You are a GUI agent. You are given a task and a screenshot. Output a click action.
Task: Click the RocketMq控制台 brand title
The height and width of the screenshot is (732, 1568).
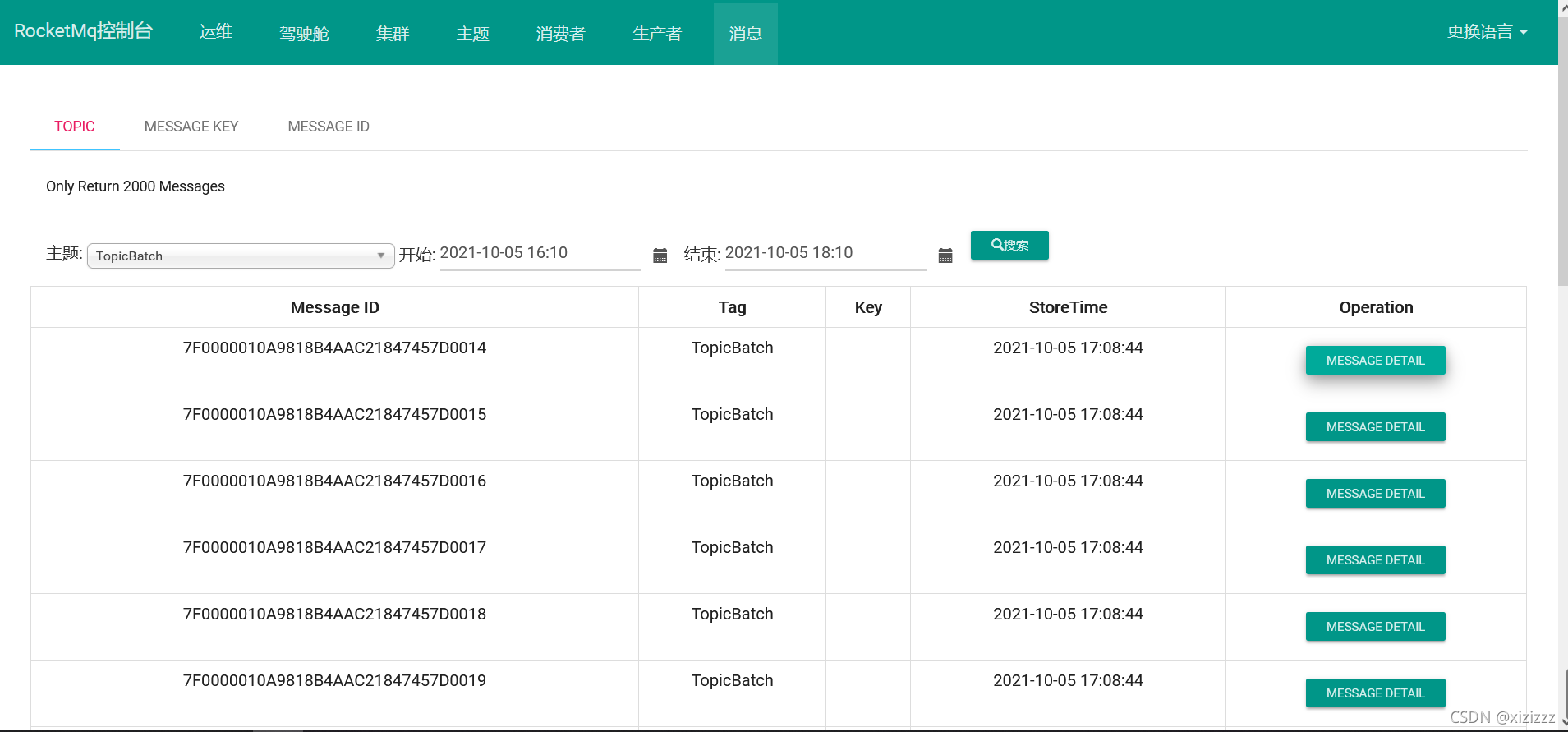[84, 31]
